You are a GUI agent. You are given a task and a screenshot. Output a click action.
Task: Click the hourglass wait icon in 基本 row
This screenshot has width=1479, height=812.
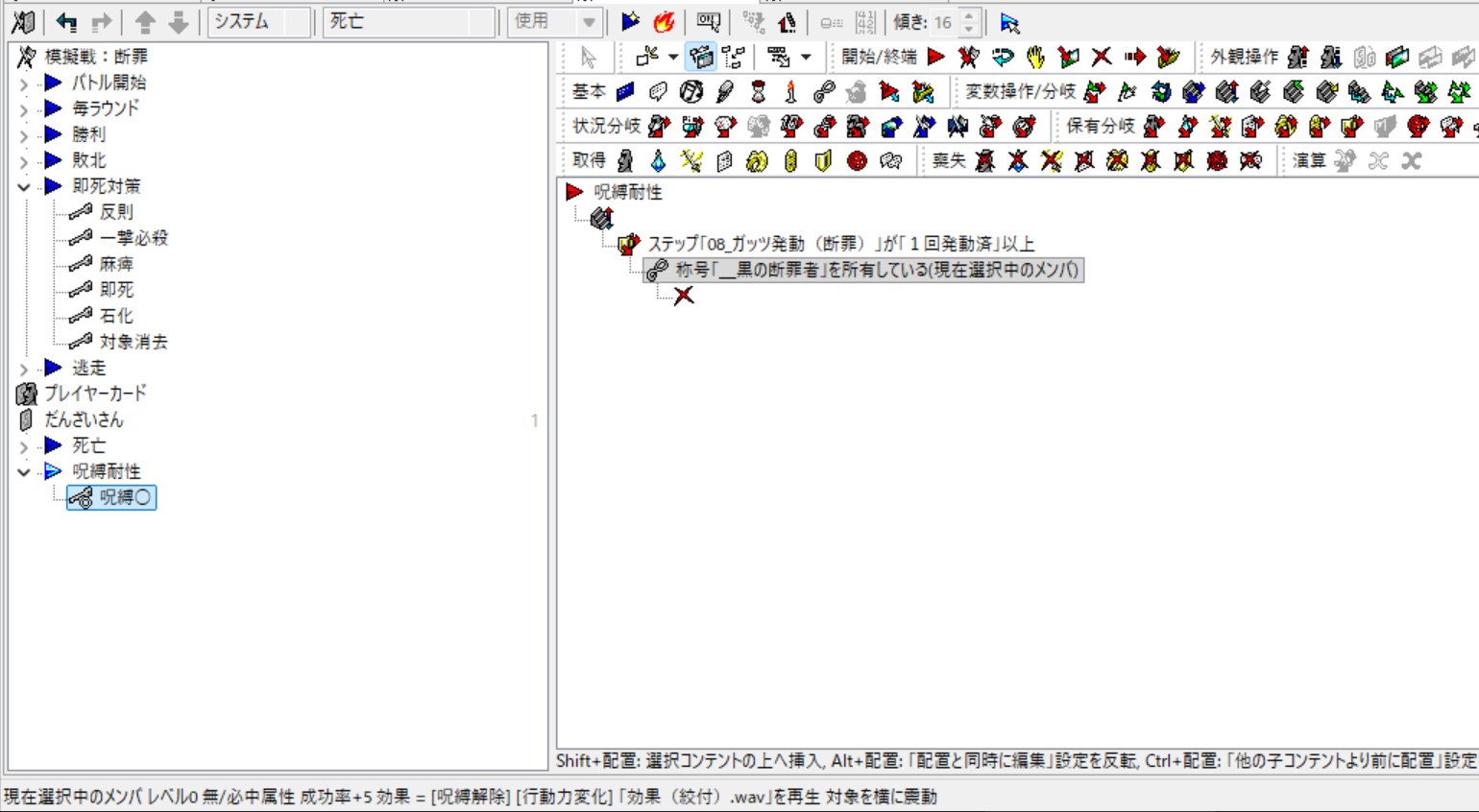coord(758,91)
